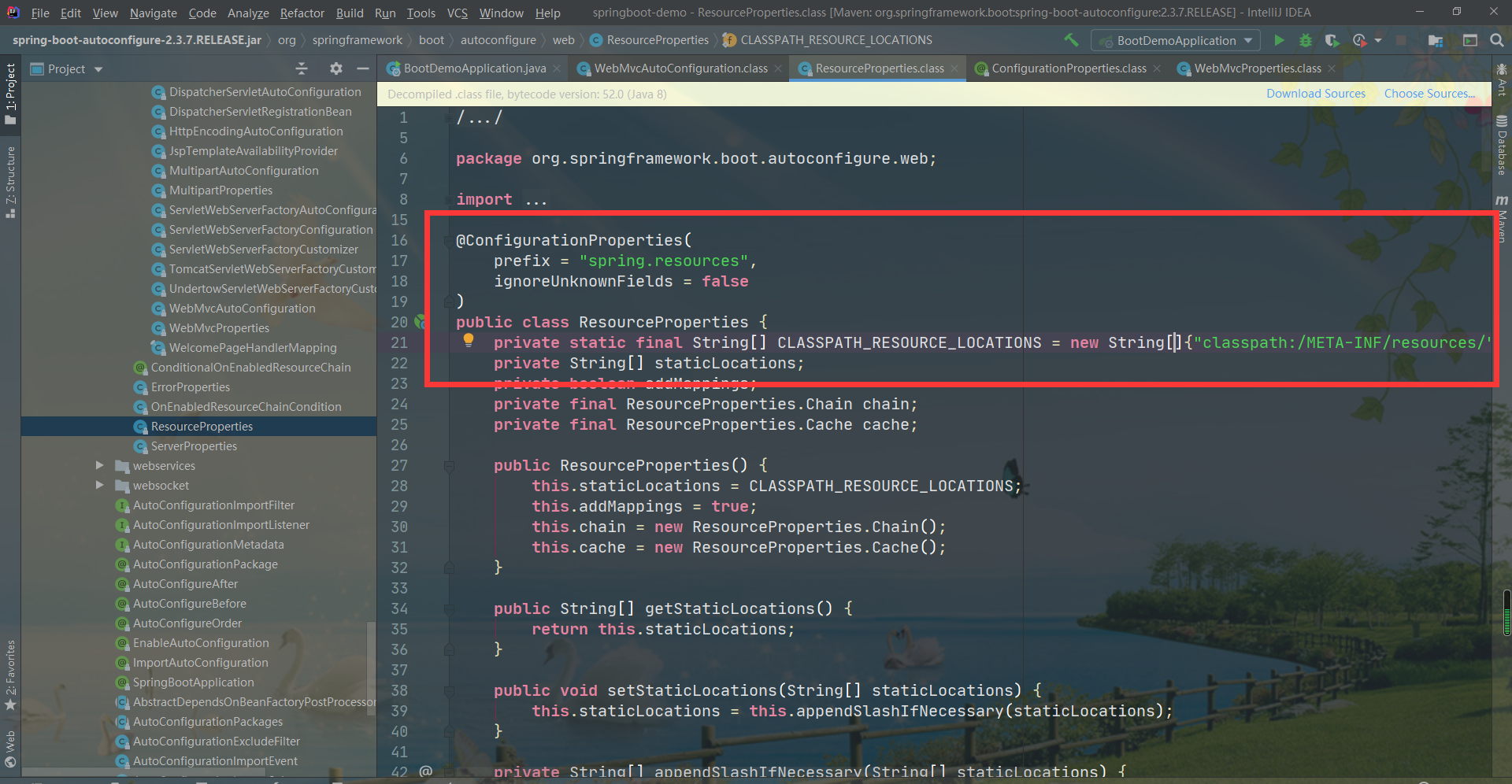Screen dimensions: 1512x784
Task: Run BootDemoApplication with green play icon
Action: click(x=1279, y=40)
